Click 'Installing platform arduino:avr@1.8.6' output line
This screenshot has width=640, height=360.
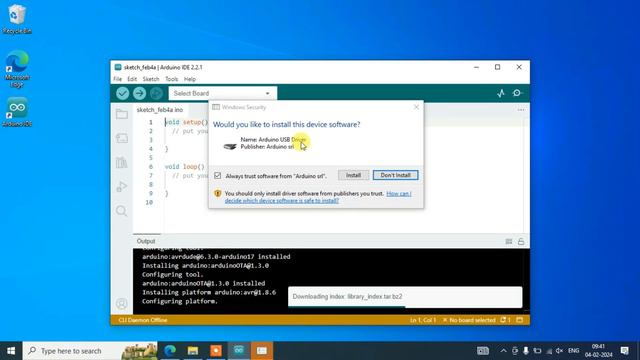[209, 292]
